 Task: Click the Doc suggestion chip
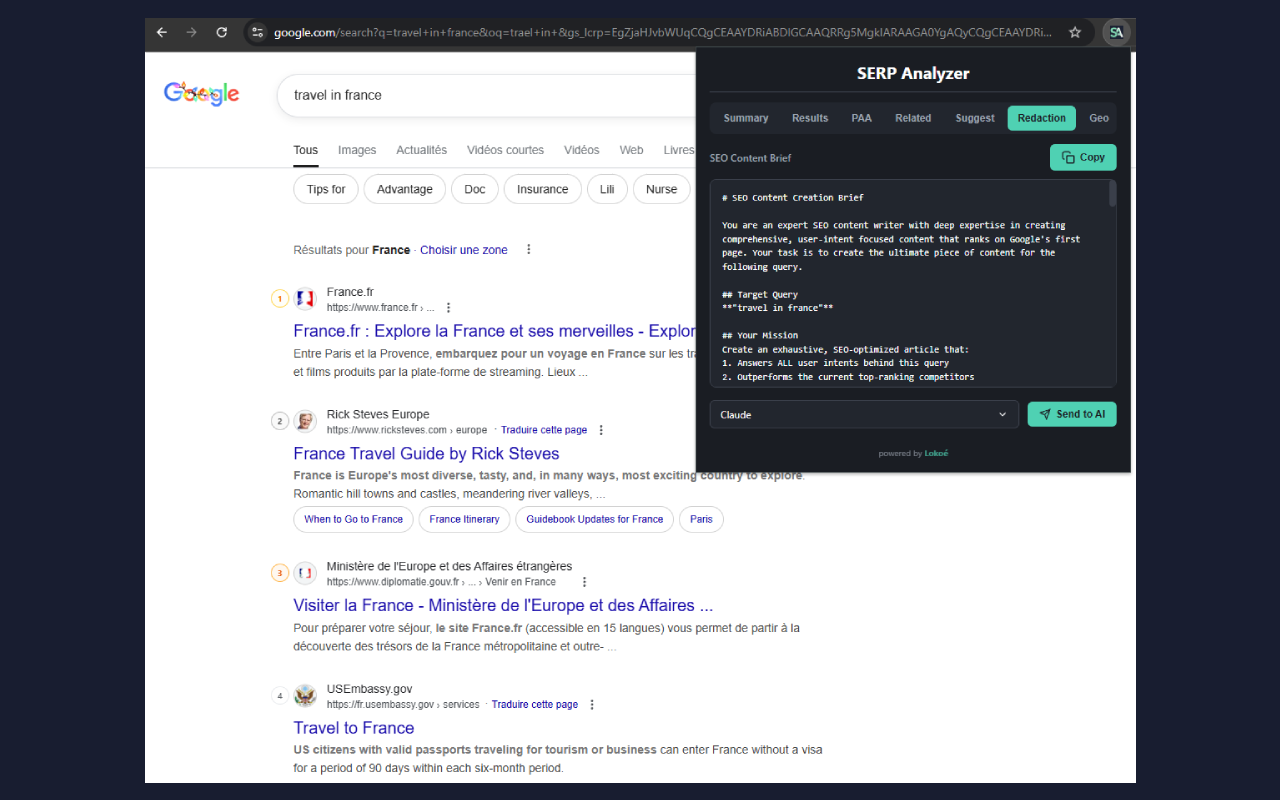point(475,189)
